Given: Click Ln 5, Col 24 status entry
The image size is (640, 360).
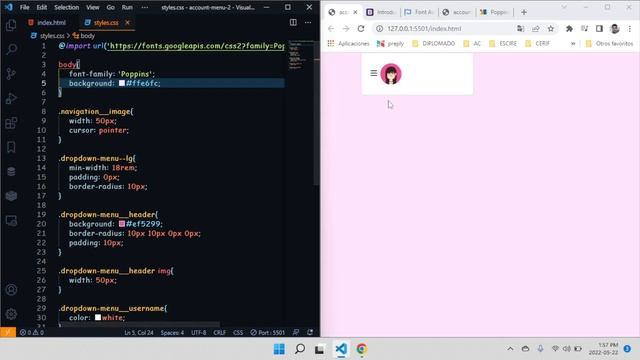Looking at the screenshot, I should tap(139, 333).
